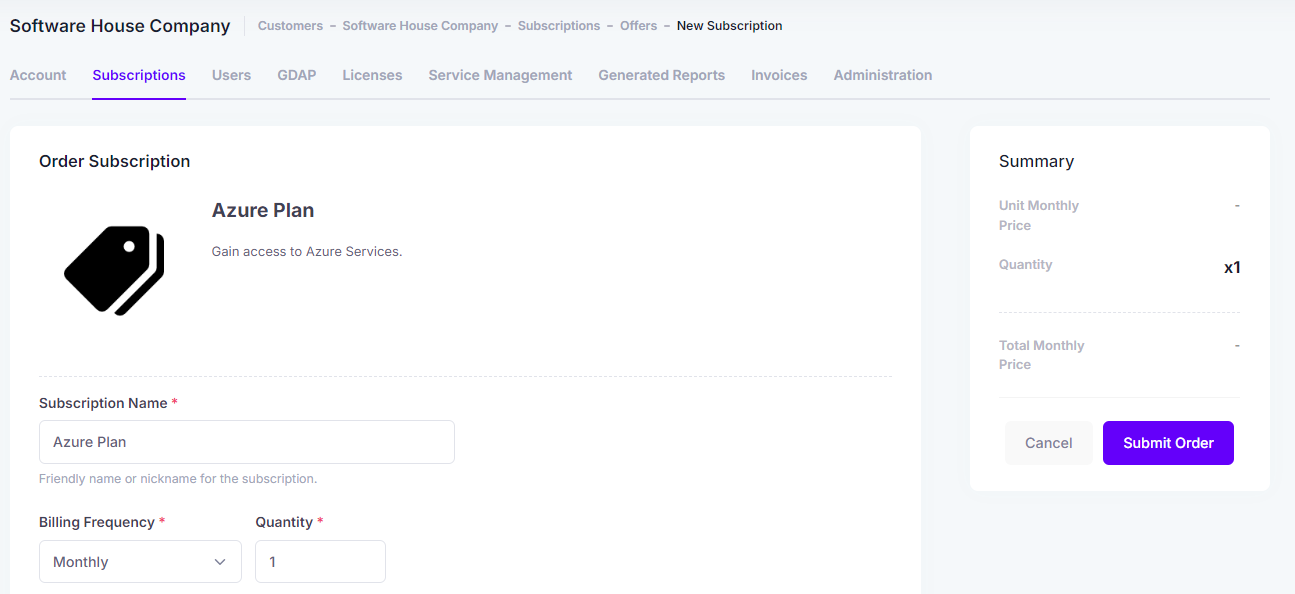Image resolution: width=1295 pixels, height=594 pixels.
Task: Go to the Licenses tab
Action: tap(372, 75)
